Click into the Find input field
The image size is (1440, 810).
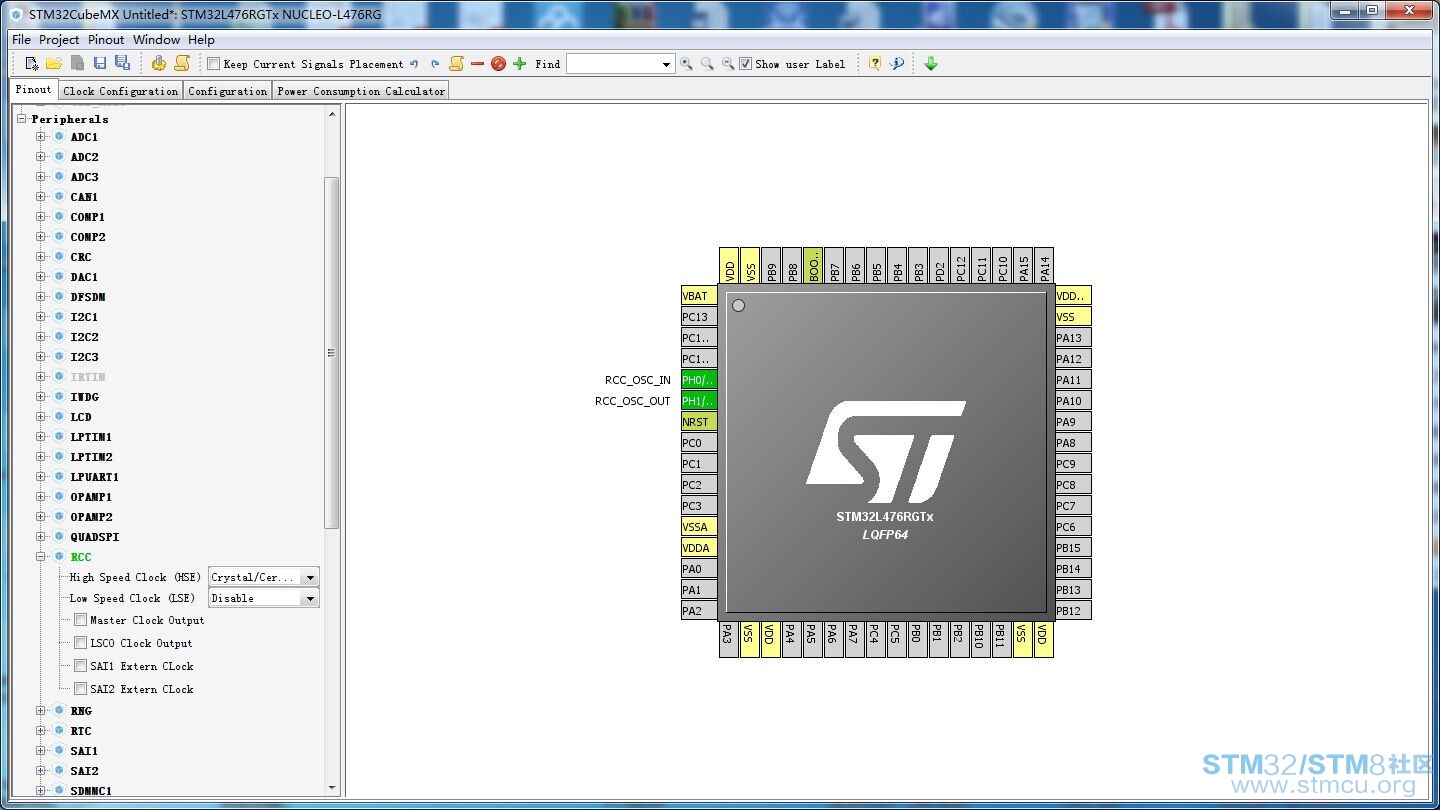coord(613,64)
